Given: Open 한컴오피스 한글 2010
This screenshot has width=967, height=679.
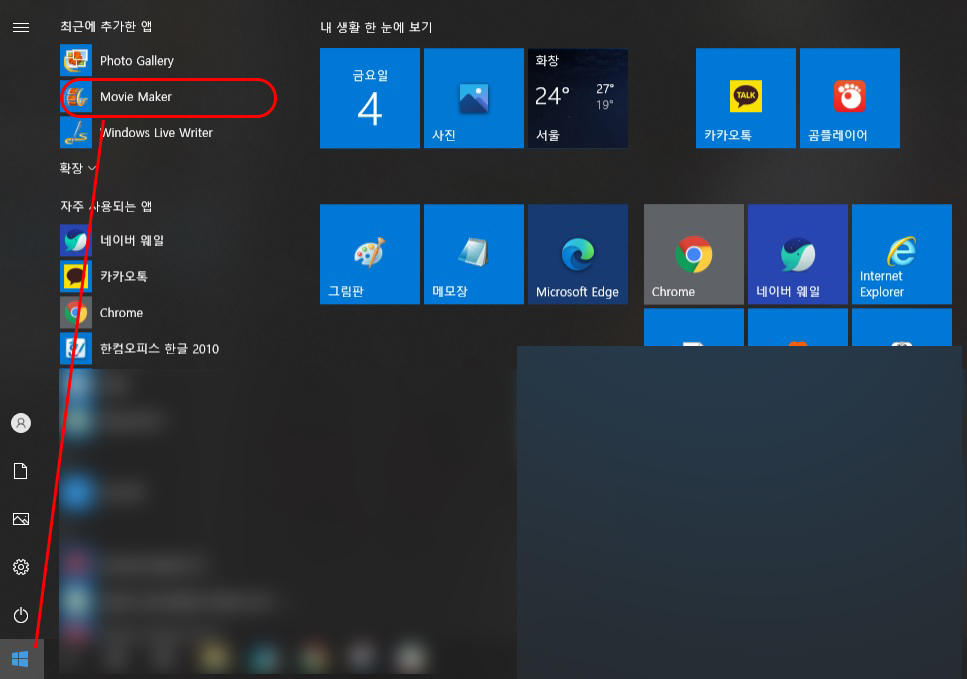Looking at the screenshot, I should tap(167, 348).
